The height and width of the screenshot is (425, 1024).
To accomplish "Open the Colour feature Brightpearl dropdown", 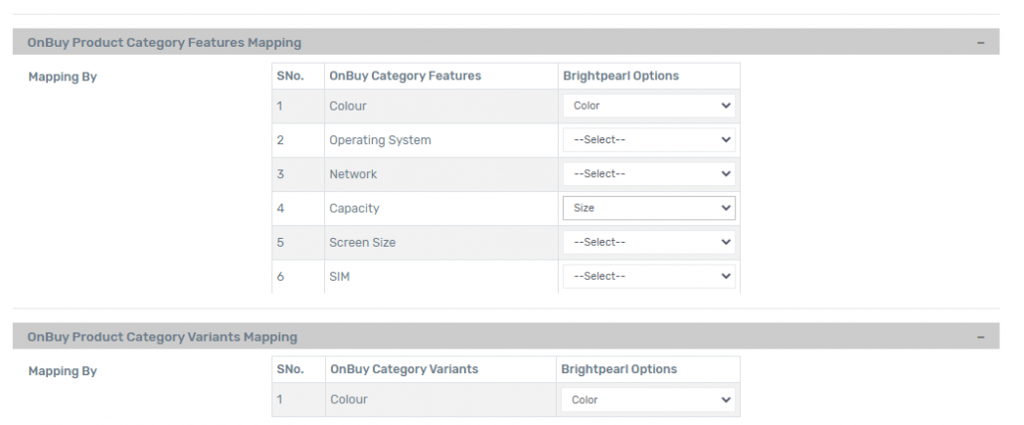I will (648, 106).
